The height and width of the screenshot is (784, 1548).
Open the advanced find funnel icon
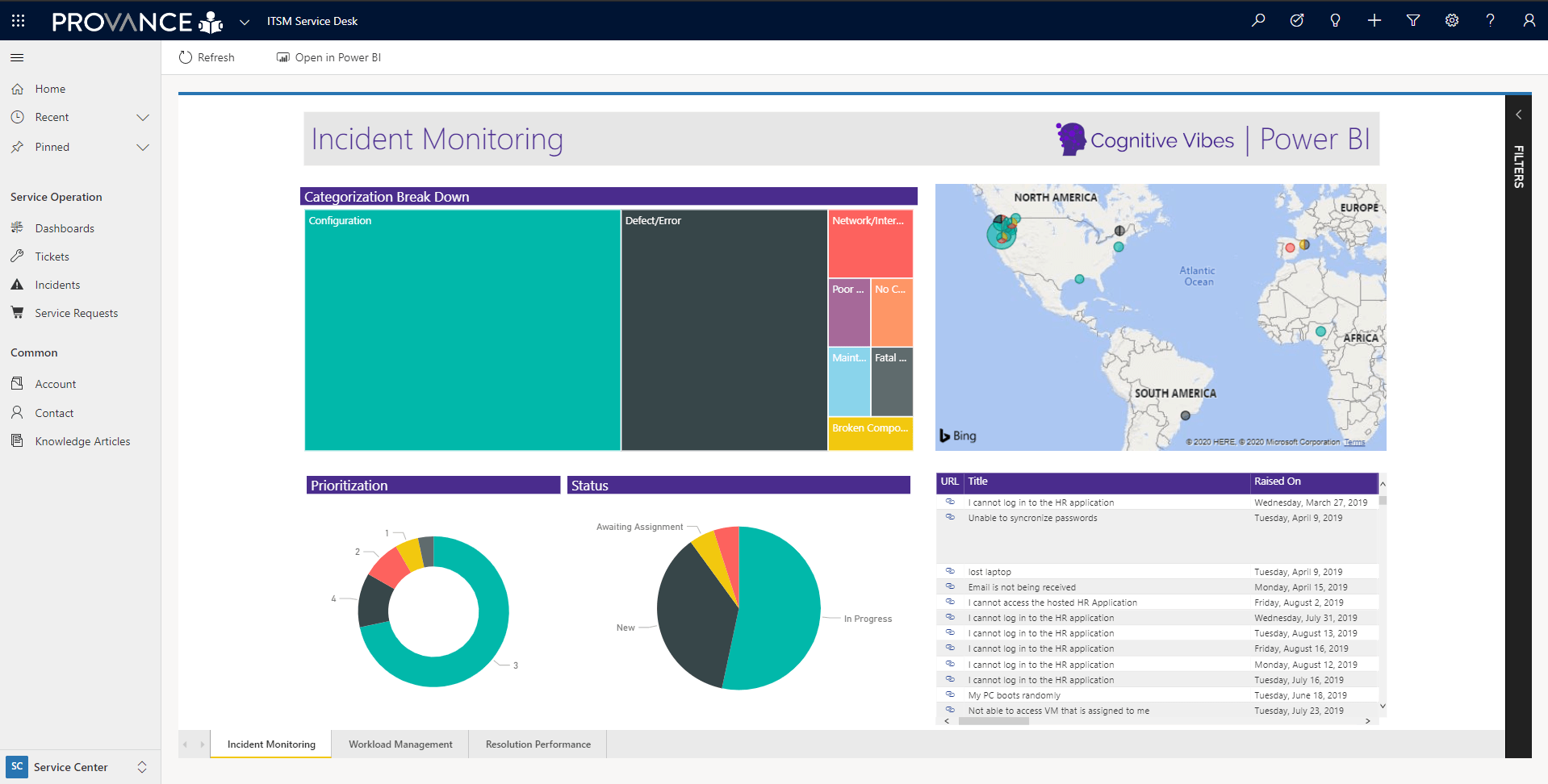coord(1413,21)
